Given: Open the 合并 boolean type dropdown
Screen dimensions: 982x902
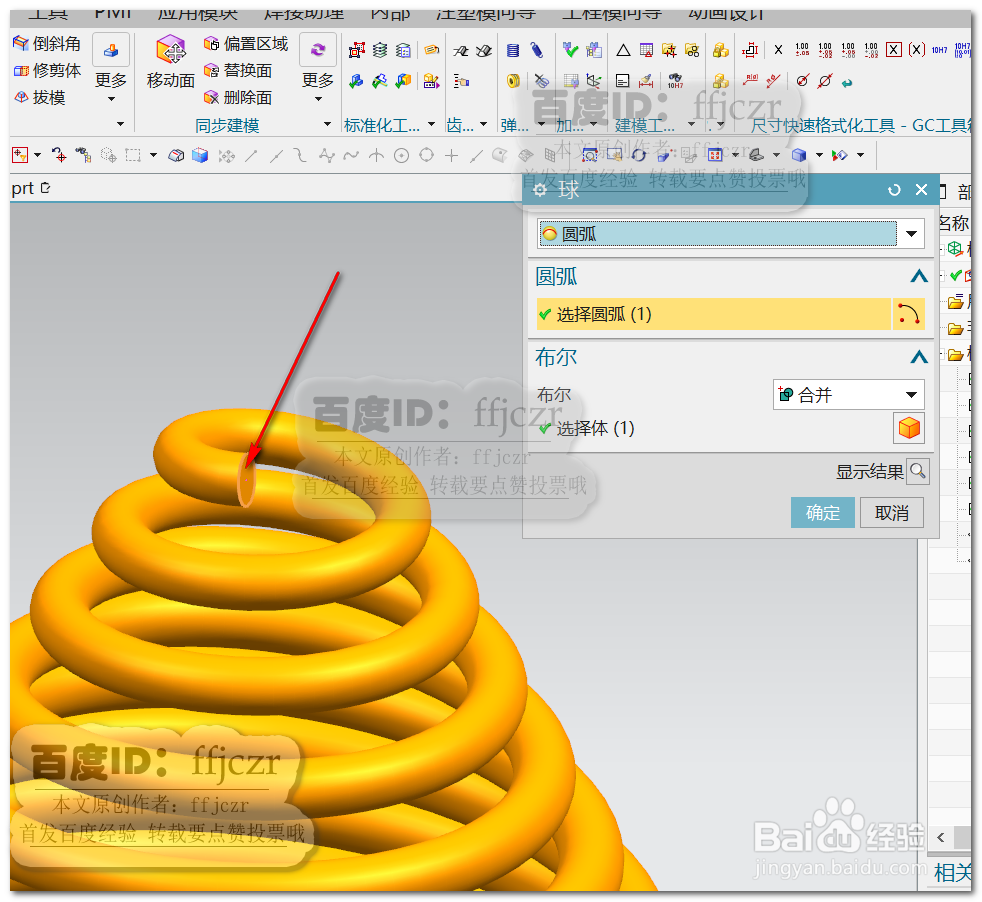Looking at the screenshot, I should pyautogui.click(x=849, y=395).
